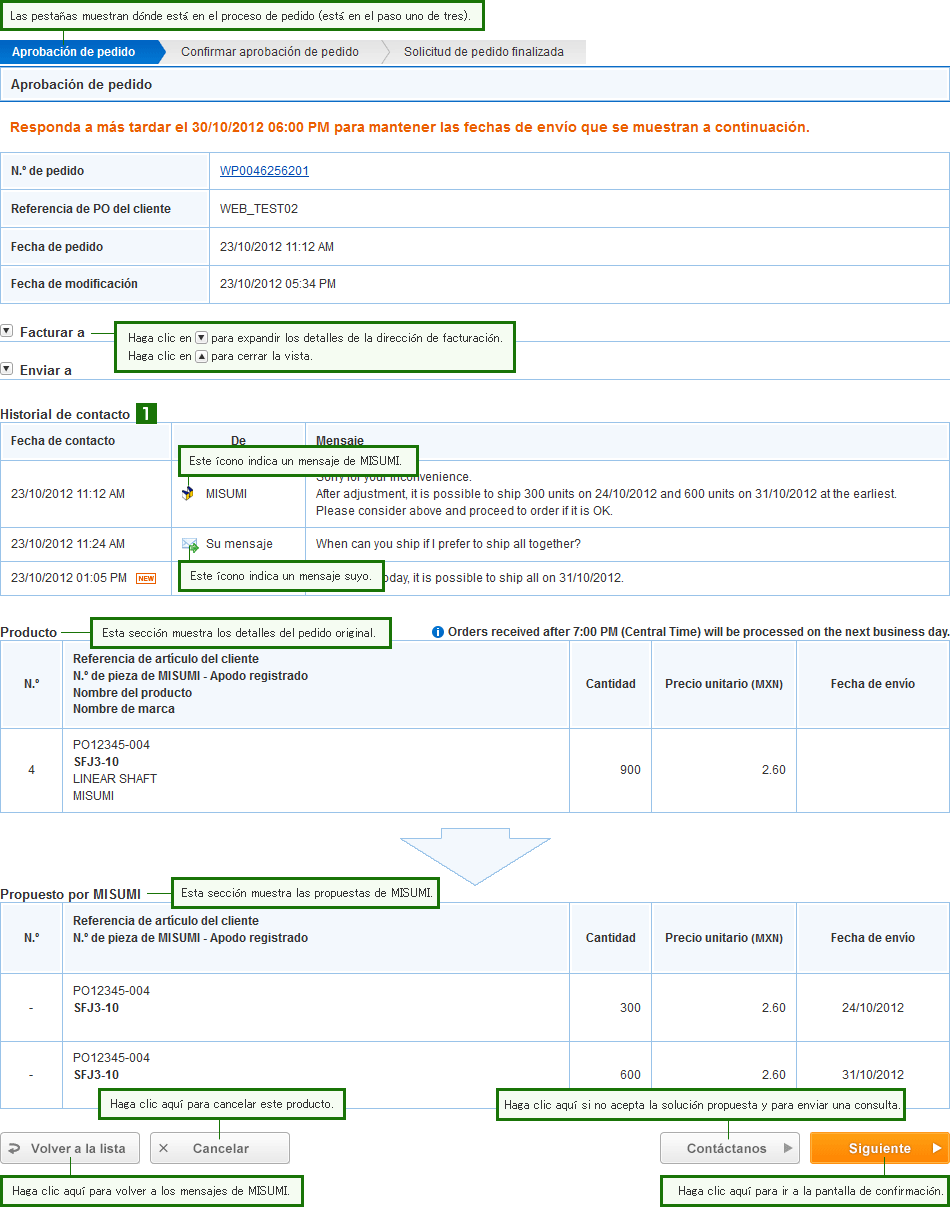Click the NEW badge next to 01:05 PM
Viewport: 950px width, 1207px height.
tap(146, 578)
